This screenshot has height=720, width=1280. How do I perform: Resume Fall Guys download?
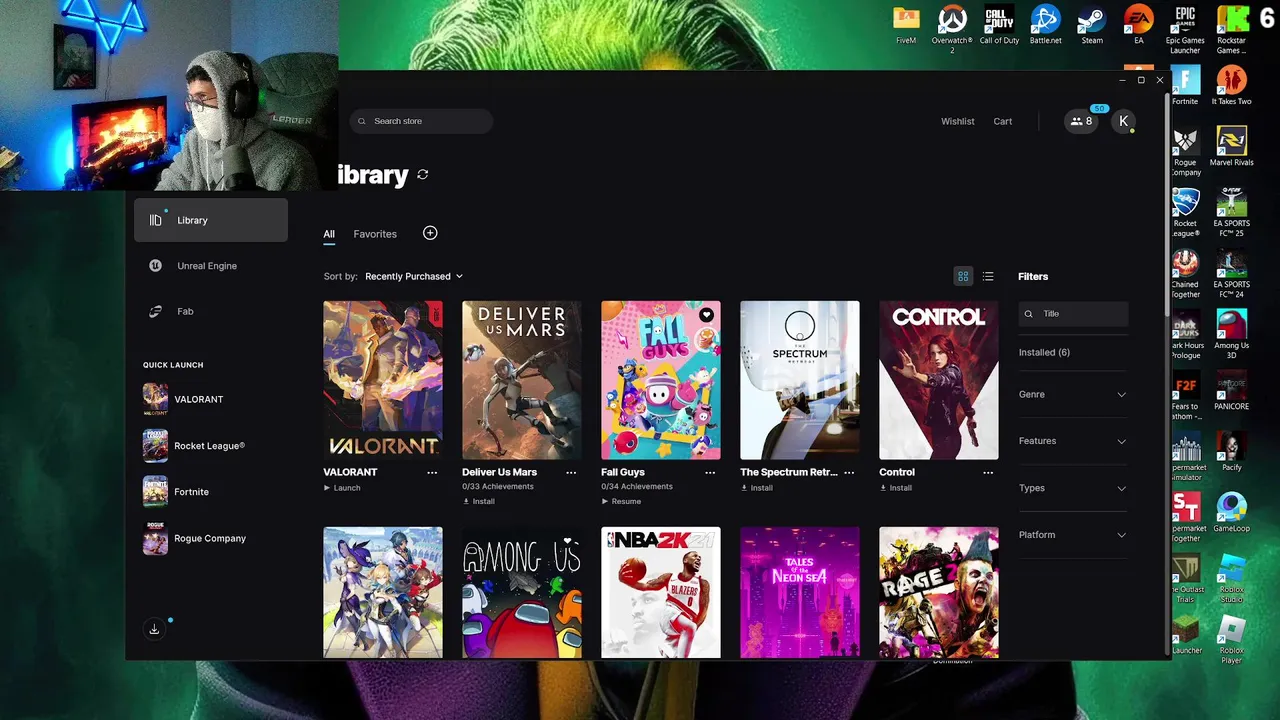pos(621,501)
